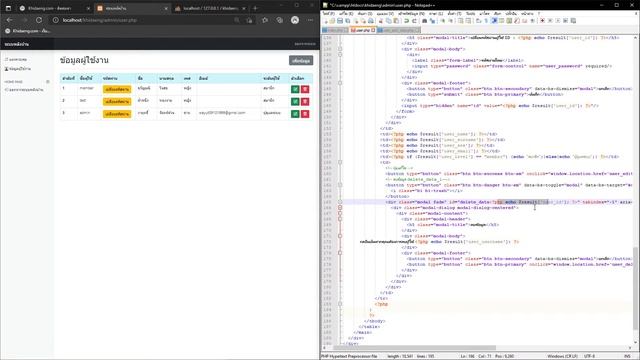This screenshot has width=640, height=360.
Task: Click the New file icon in Notepad++ toolbar
Action: pyautogui.click(x=325, y=20)
